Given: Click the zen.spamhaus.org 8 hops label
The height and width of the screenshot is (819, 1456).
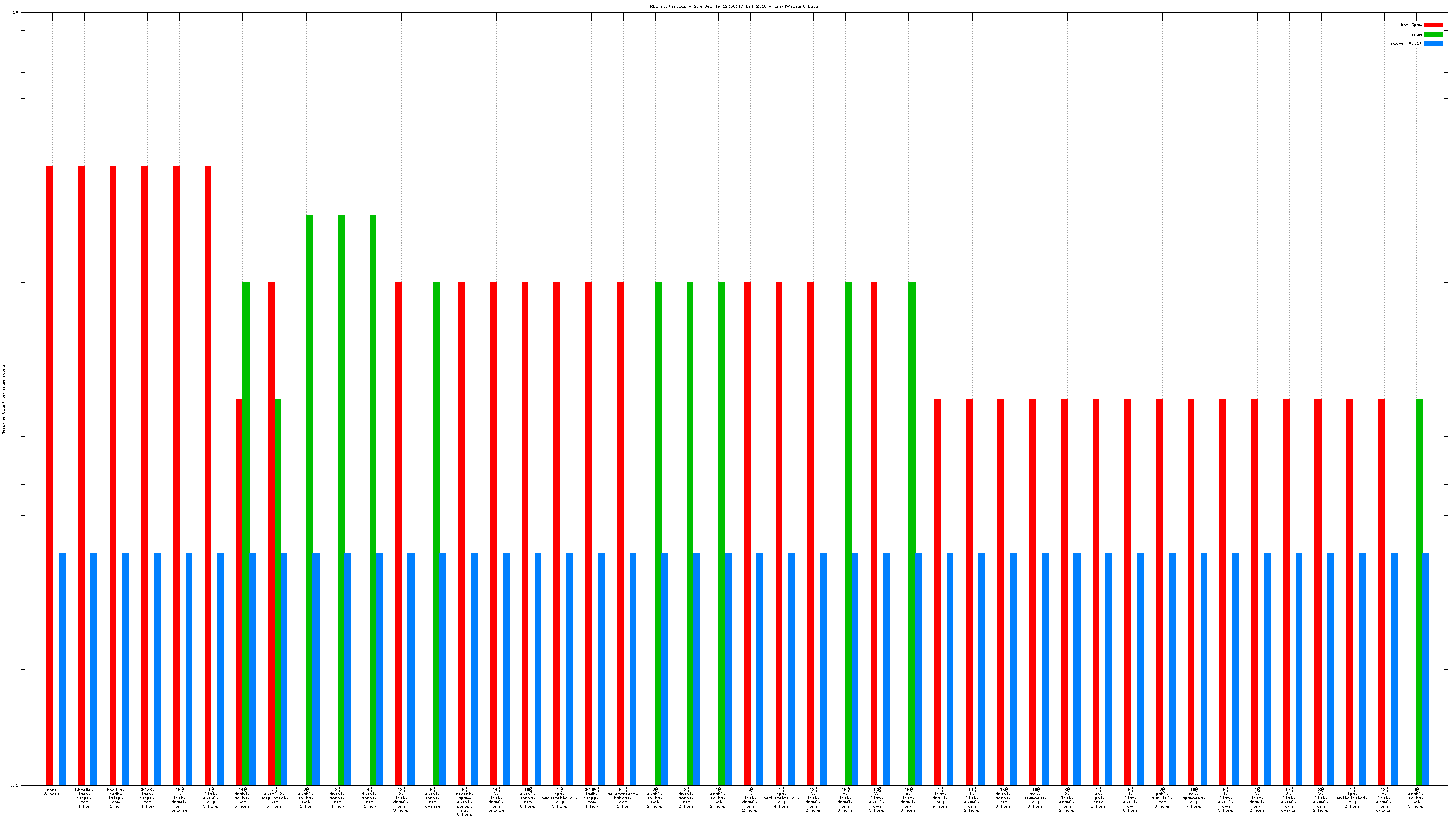Looking at the screenshot, I should click(x=1035, y=797).
